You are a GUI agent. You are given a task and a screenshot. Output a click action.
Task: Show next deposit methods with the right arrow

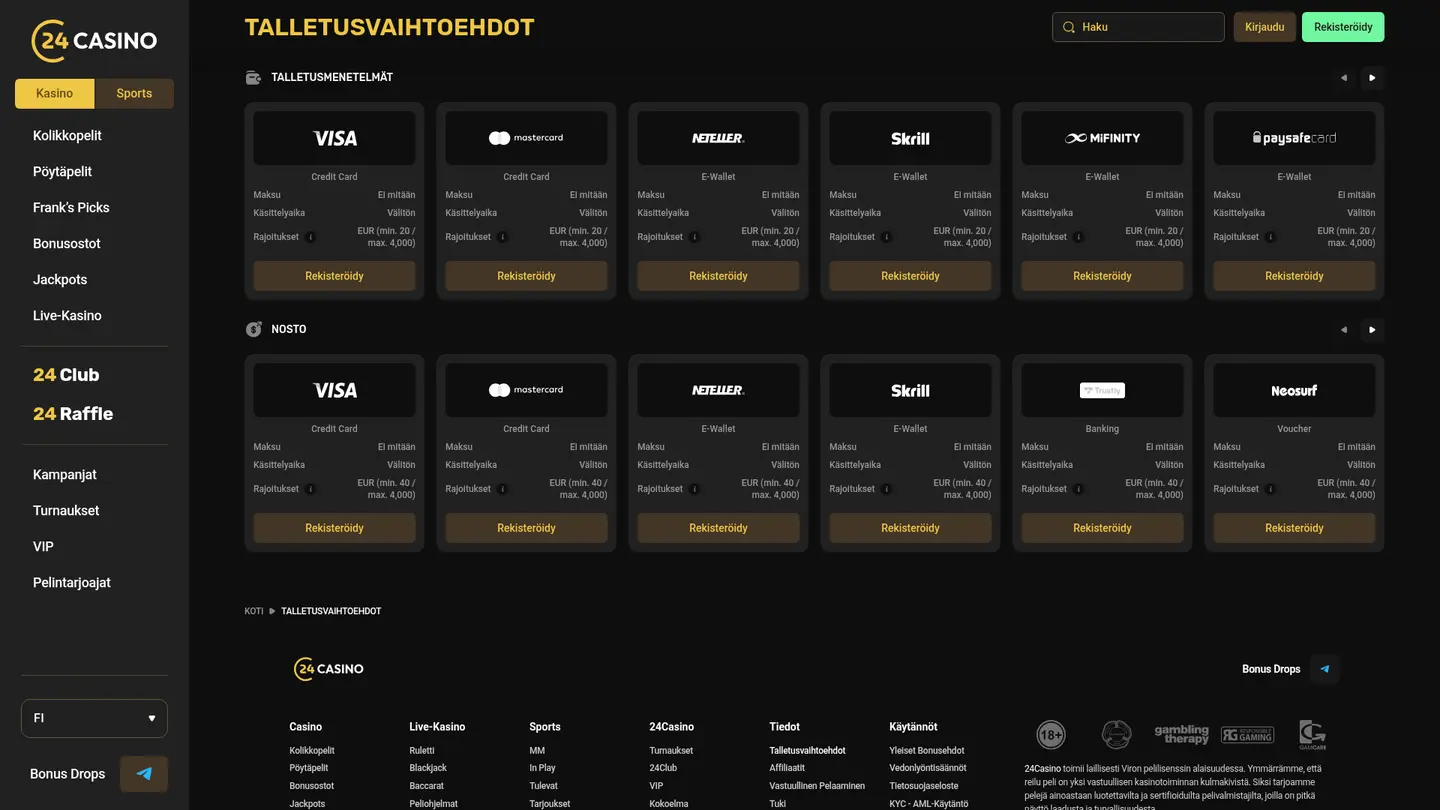coord(1372,78)
